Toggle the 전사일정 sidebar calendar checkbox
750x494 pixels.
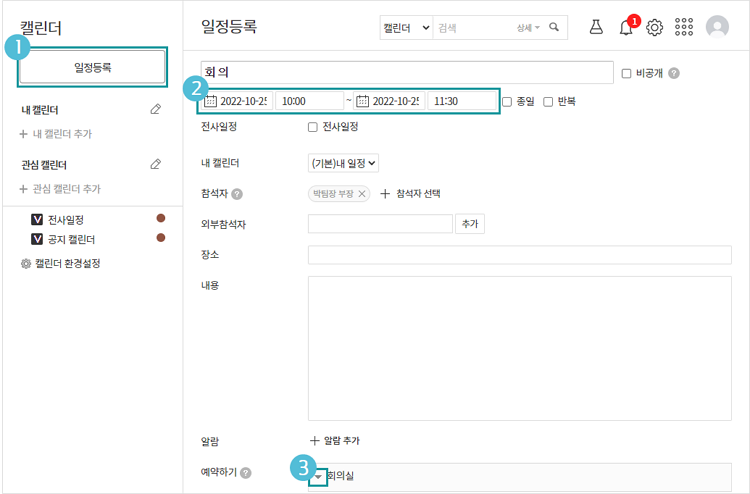(x=37, y=220)
